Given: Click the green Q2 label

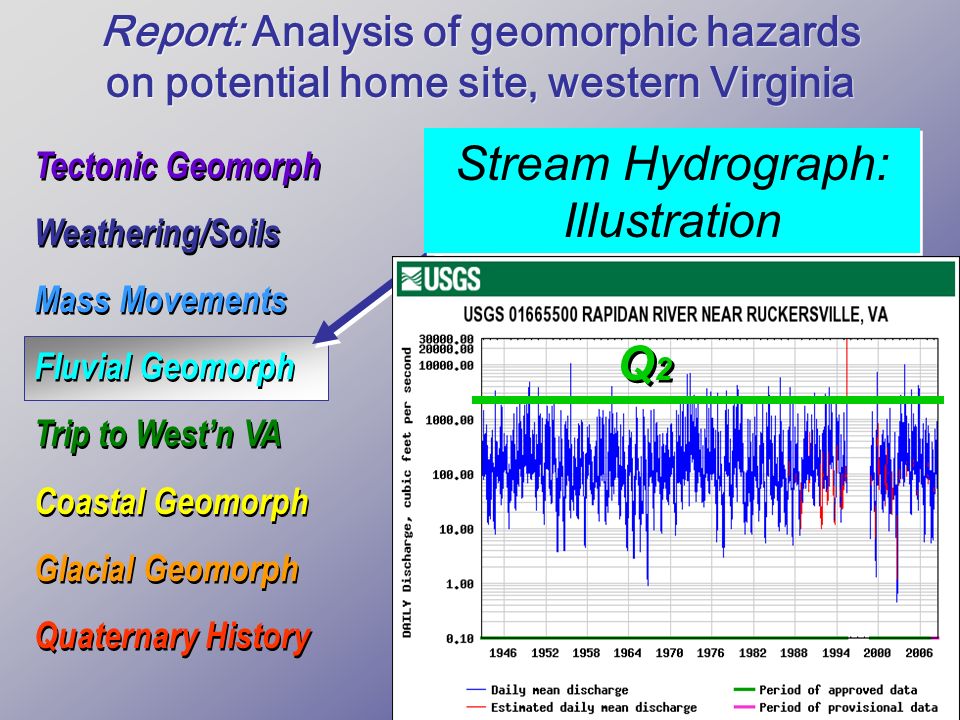Looking at the screenshot, I should (647, 366).
